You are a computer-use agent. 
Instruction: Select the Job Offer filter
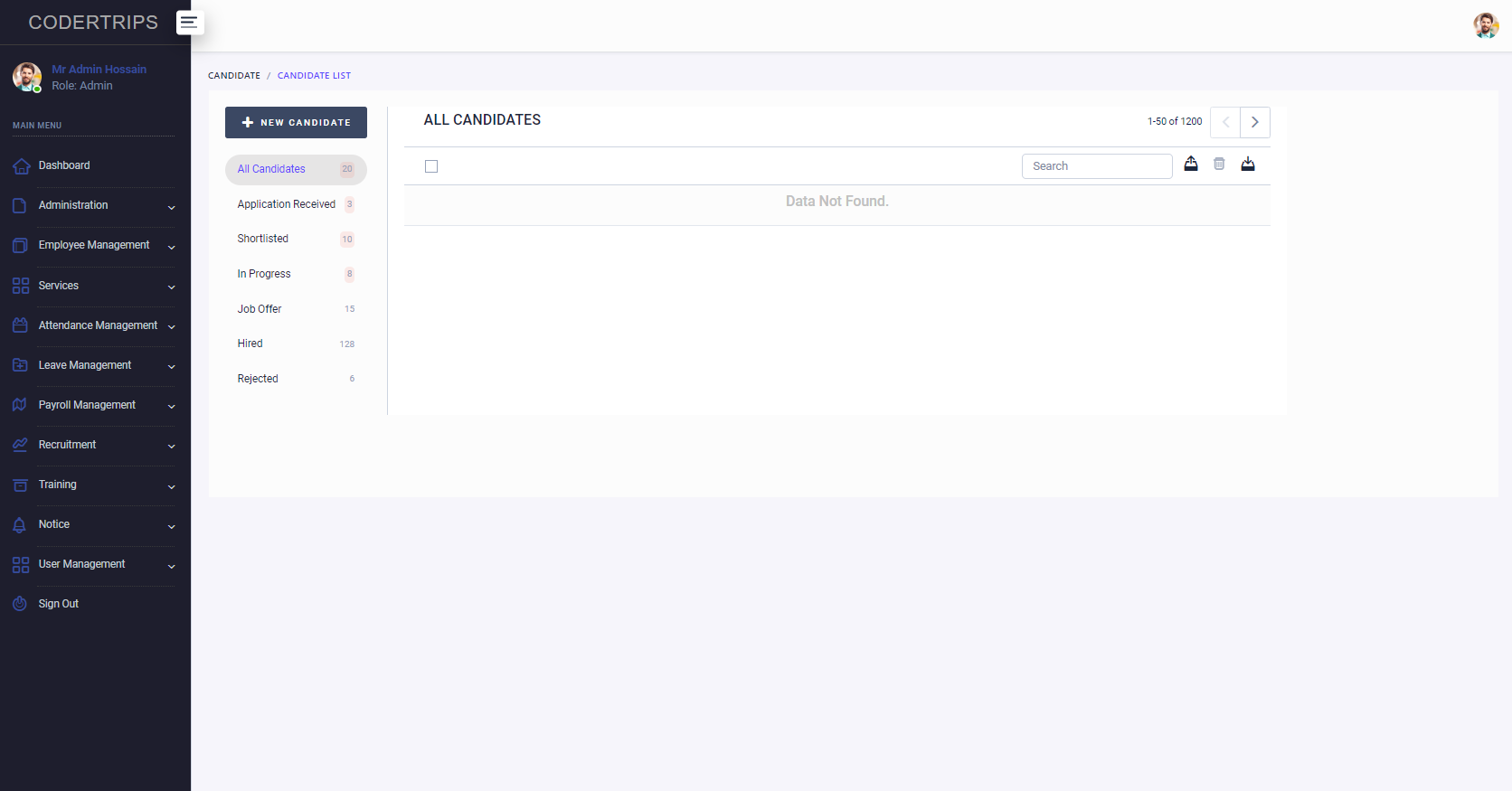(296, 309)
